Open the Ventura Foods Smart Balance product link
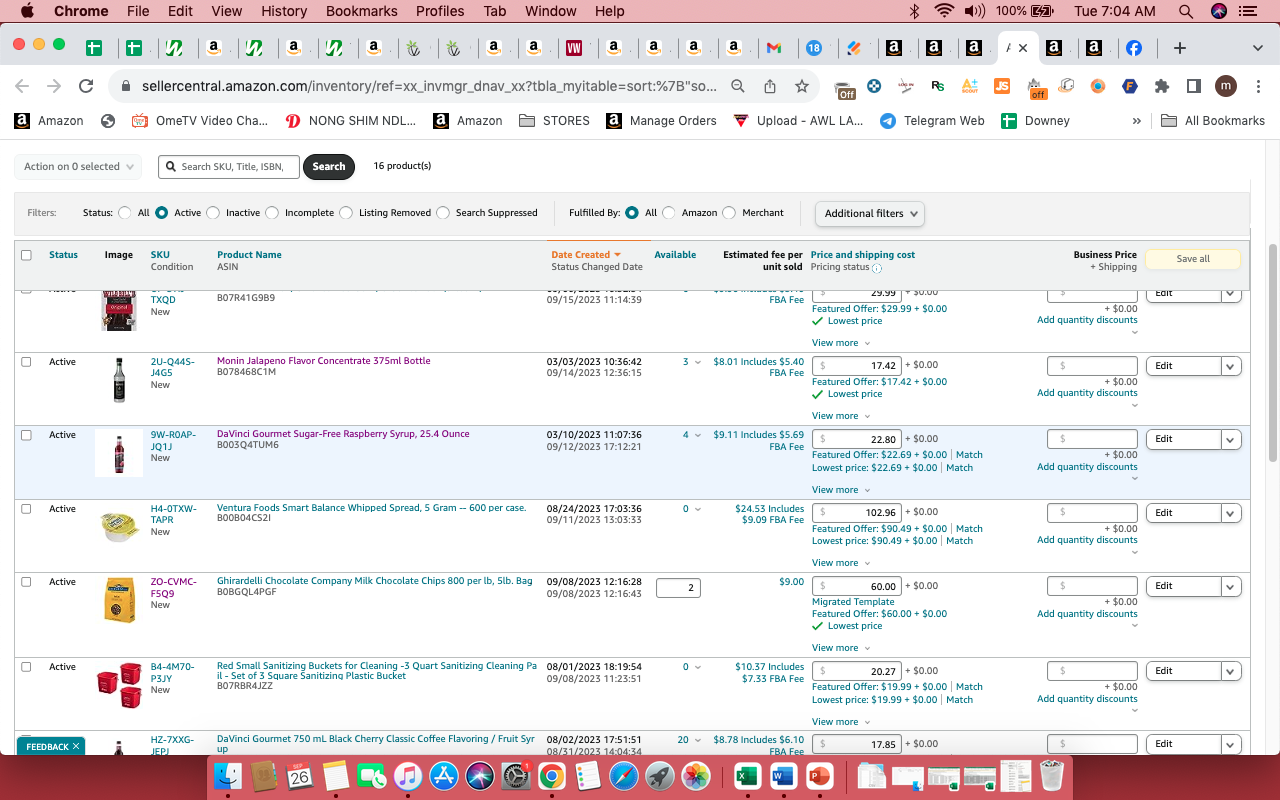This screenshot has width=1280, height=800. pyautogui.click(x=372, y=508)
